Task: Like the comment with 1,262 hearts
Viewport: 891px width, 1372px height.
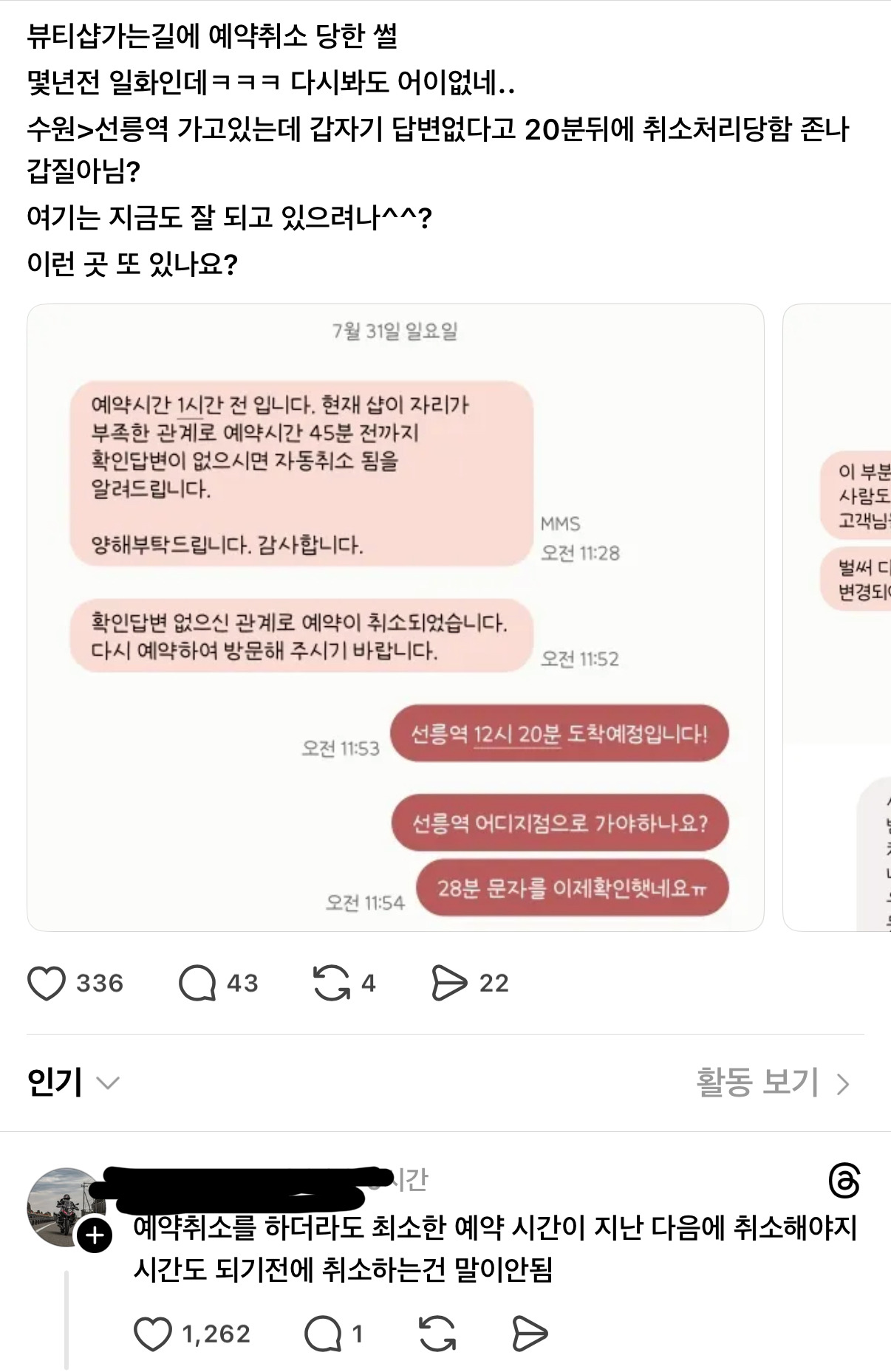Action: click(x=153, y=1334)
